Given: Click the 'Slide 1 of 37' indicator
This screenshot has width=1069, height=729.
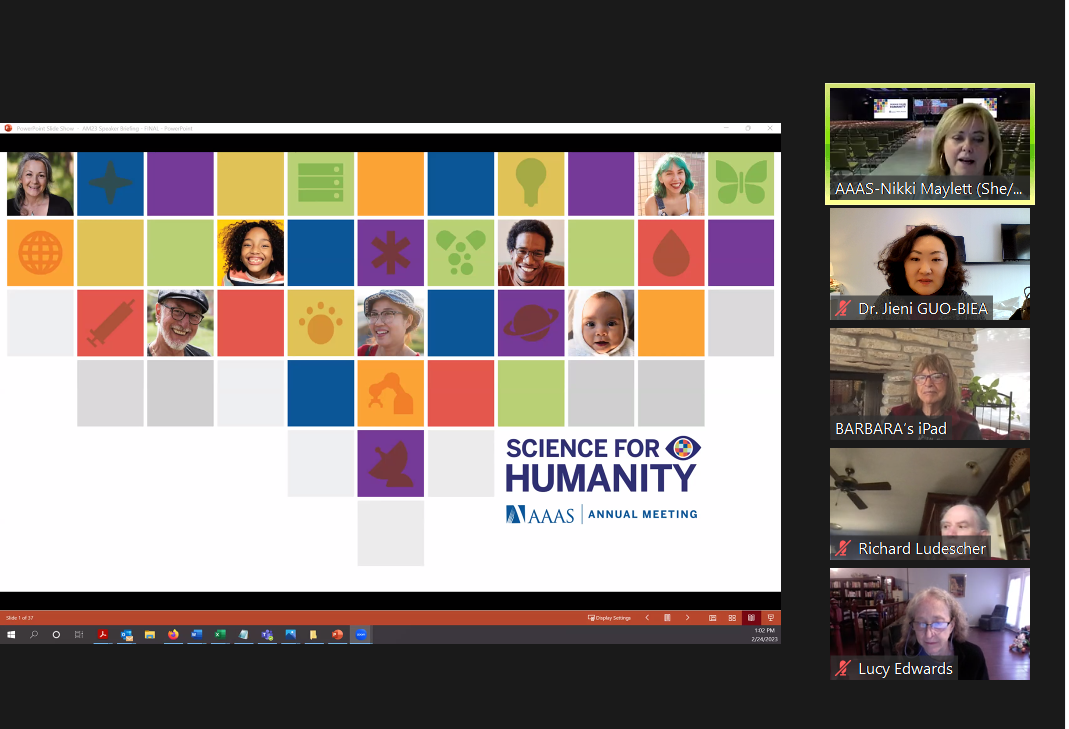Looking at the screenshot, I should tap(20, 618).
